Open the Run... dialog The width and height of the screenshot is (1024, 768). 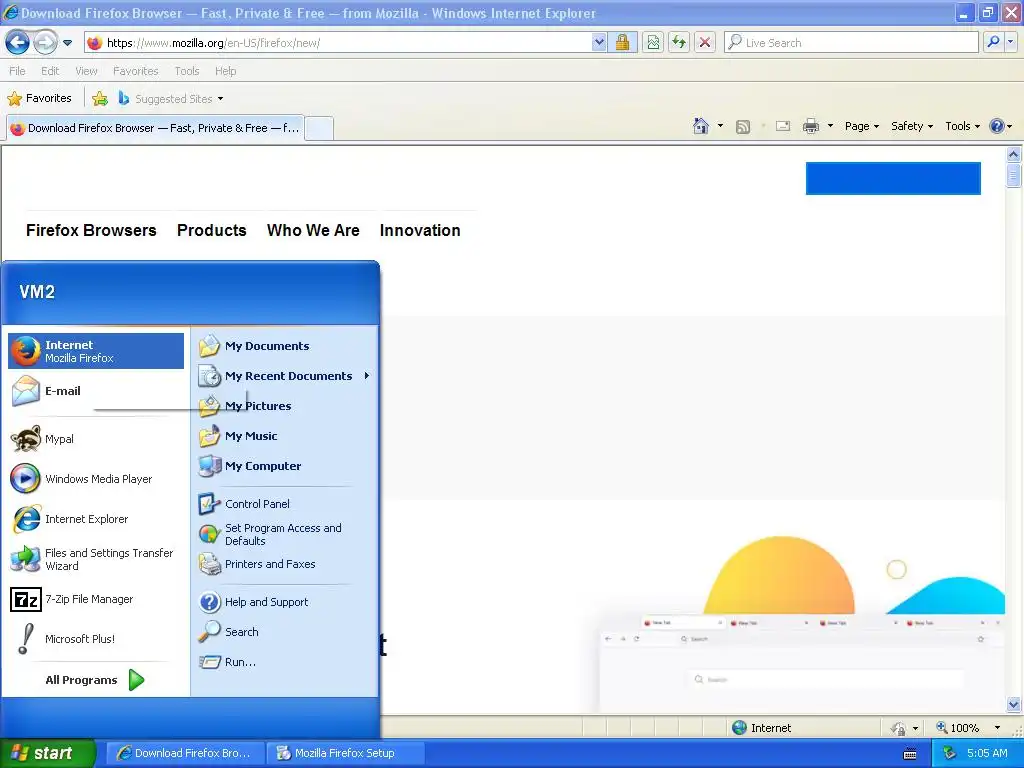click(285, 662)
